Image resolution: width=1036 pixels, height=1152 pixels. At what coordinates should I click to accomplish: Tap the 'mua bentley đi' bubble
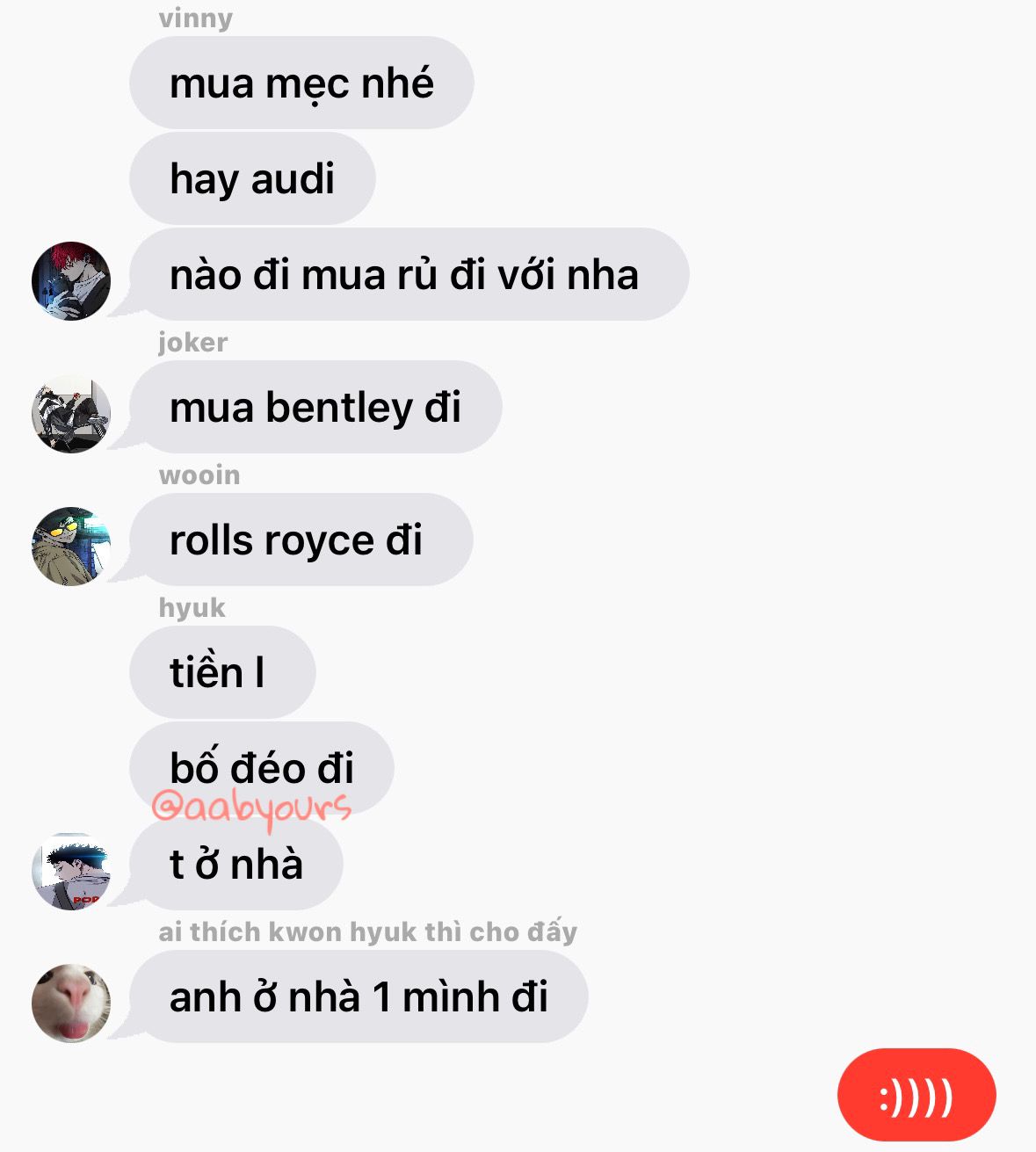pyautogui.click(x=315, y=407)
